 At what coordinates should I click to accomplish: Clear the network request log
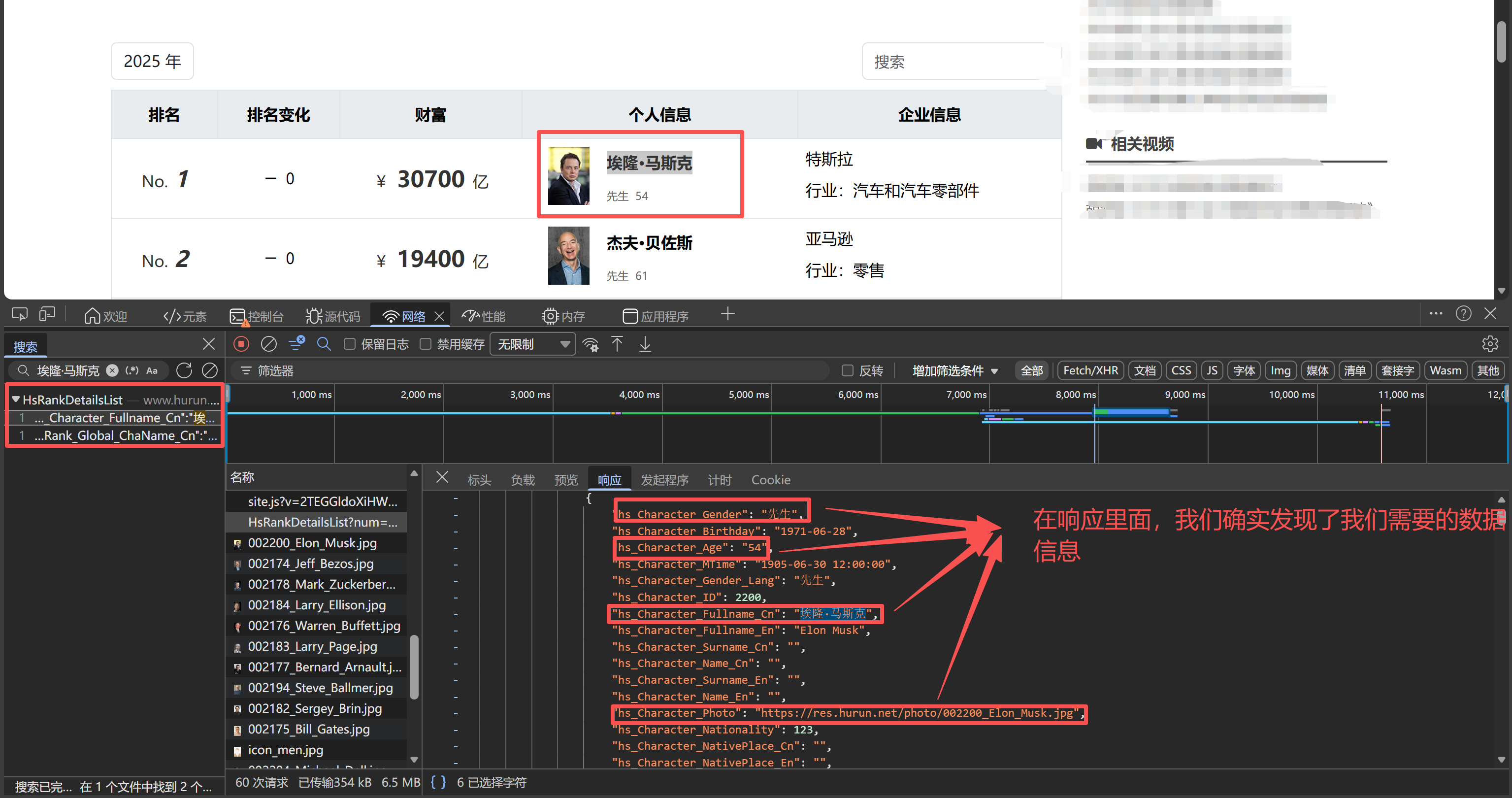268,344
